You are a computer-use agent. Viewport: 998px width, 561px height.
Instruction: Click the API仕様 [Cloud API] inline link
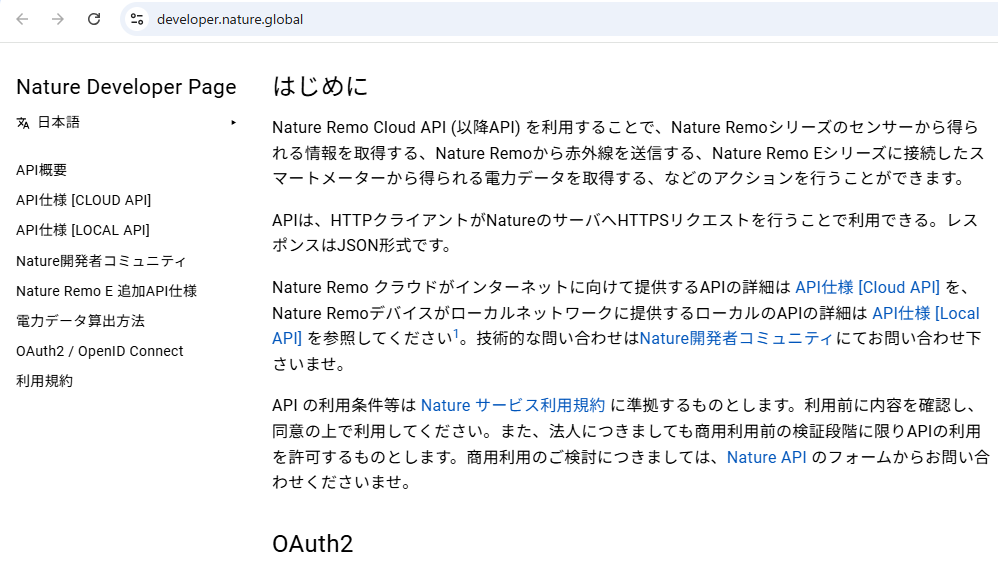867,287
